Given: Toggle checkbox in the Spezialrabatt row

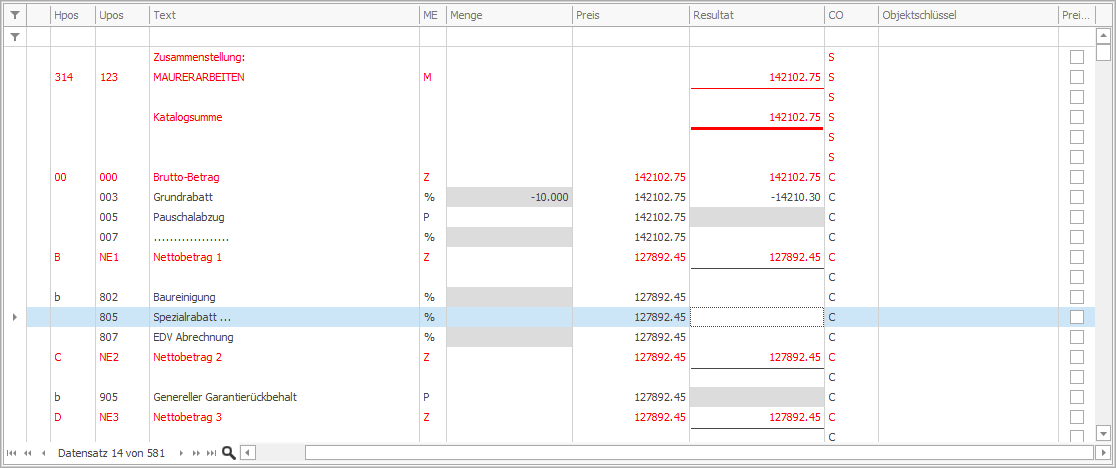Looking at the screenshot, I should tap(1077, 317).
